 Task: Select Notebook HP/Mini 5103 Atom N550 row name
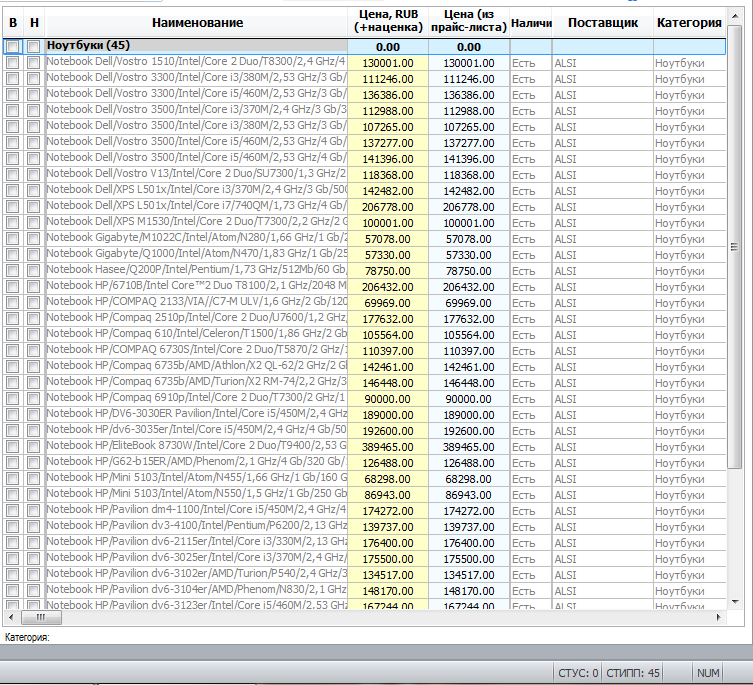(x=196, y=493)
